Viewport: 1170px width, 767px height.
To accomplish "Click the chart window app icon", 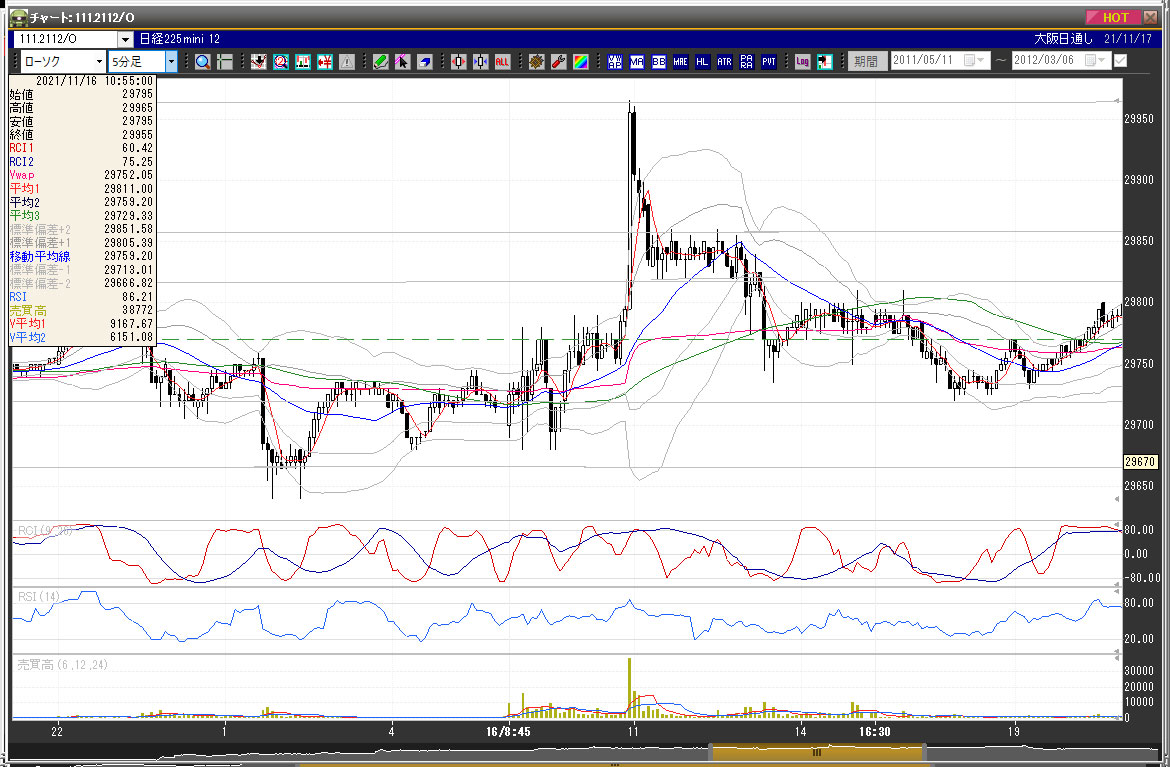I will (x=19, y=17).
